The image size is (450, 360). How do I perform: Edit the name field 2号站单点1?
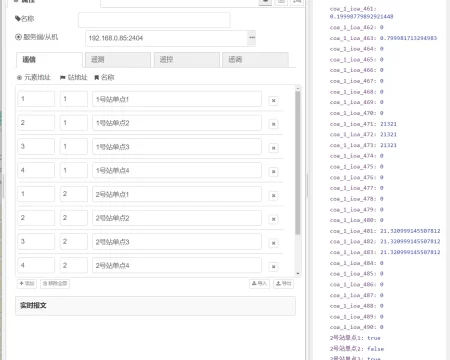click(x=177, y=194)
